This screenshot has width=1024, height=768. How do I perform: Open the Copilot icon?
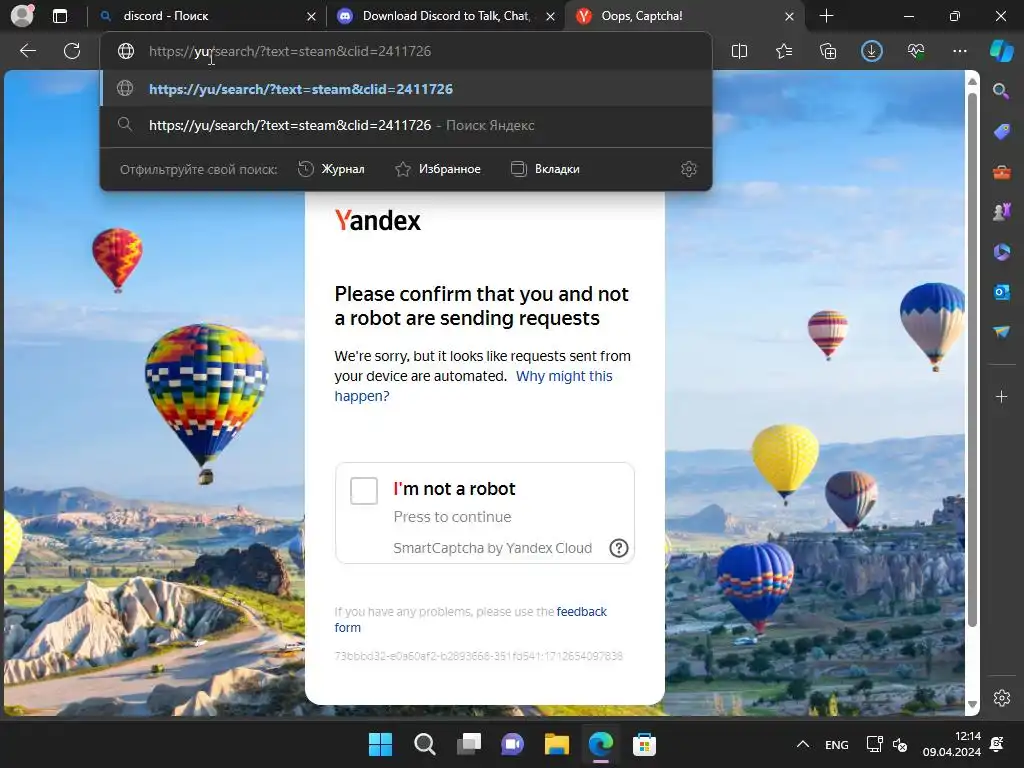click(x=1001, y=51)
